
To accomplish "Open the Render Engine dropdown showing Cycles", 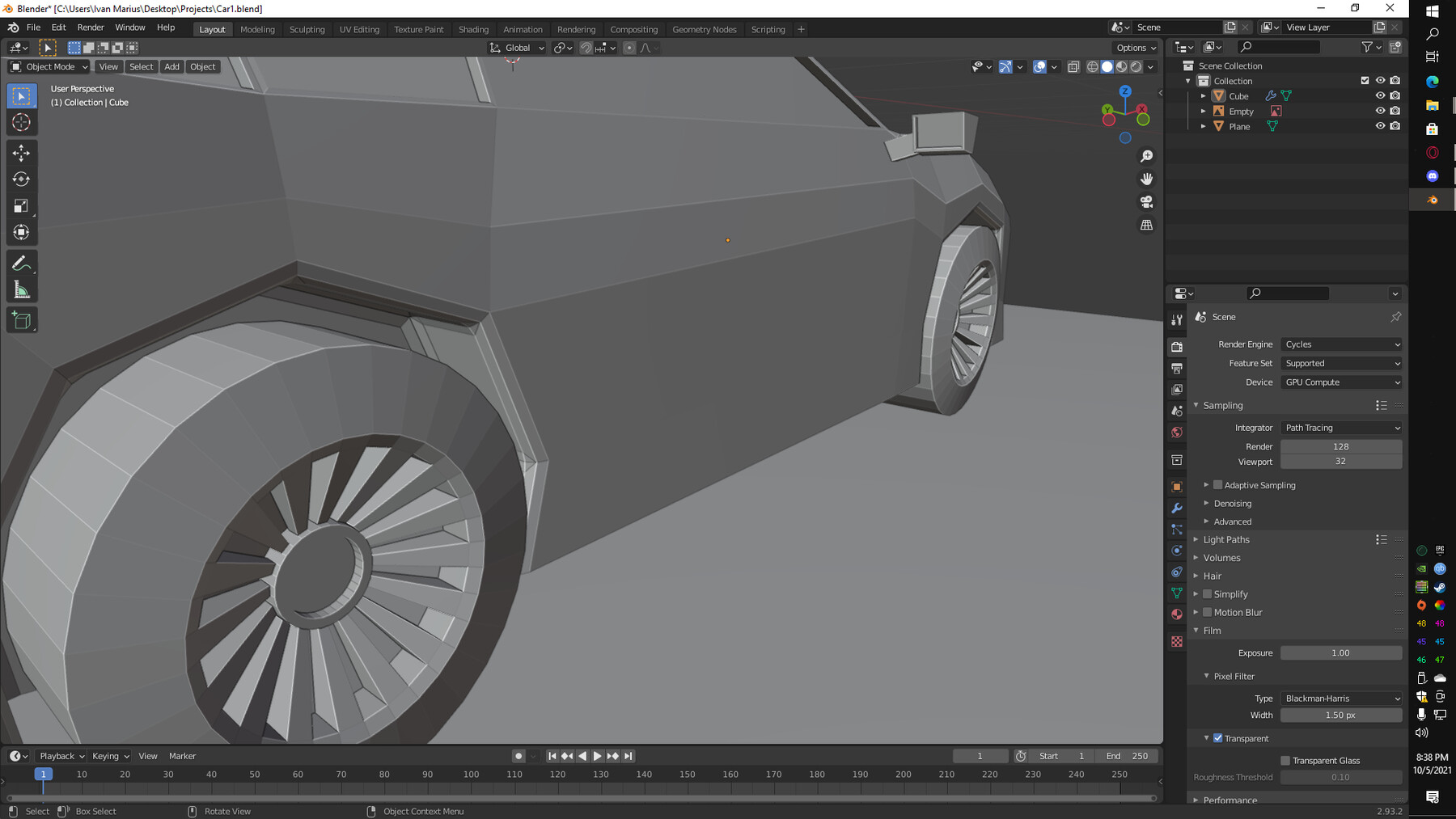I will [x=1340, y=344].
